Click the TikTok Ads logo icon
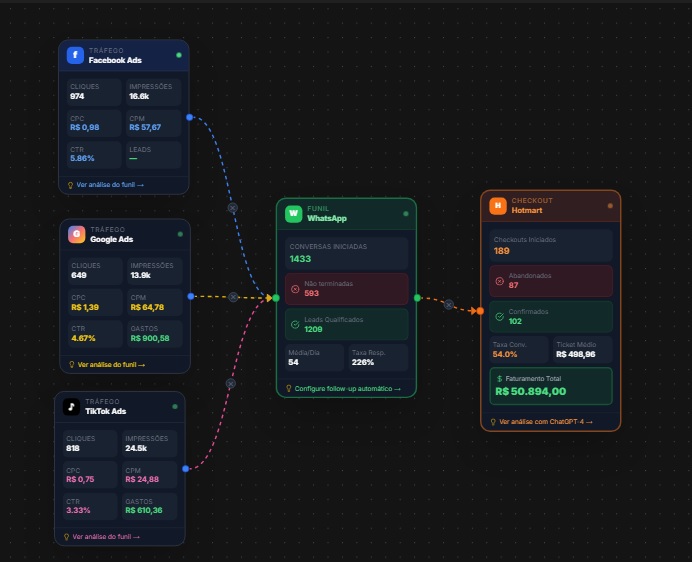The width and height of the screenshot is (692, 562). click(x=71, y=407)
